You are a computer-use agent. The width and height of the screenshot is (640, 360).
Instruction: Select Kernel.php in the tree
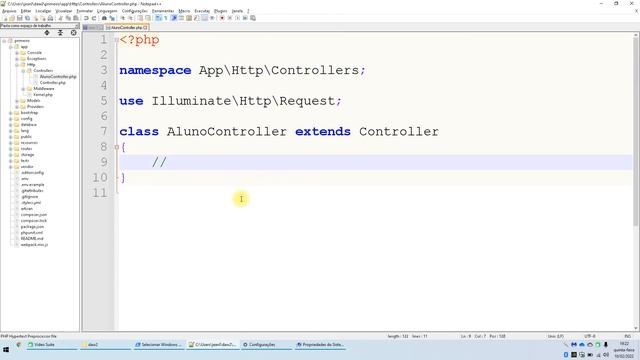coord(43,95)
